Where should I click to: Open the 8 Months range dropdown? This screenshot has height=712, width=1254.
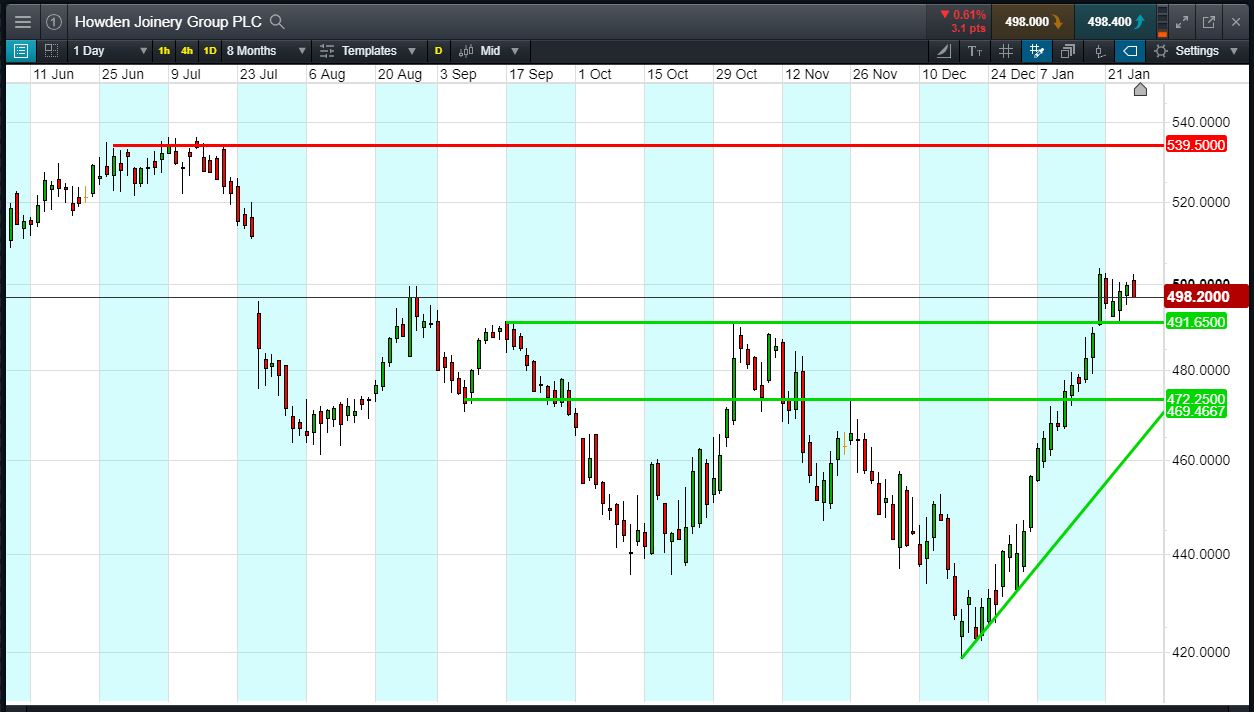tap(265, 51)
